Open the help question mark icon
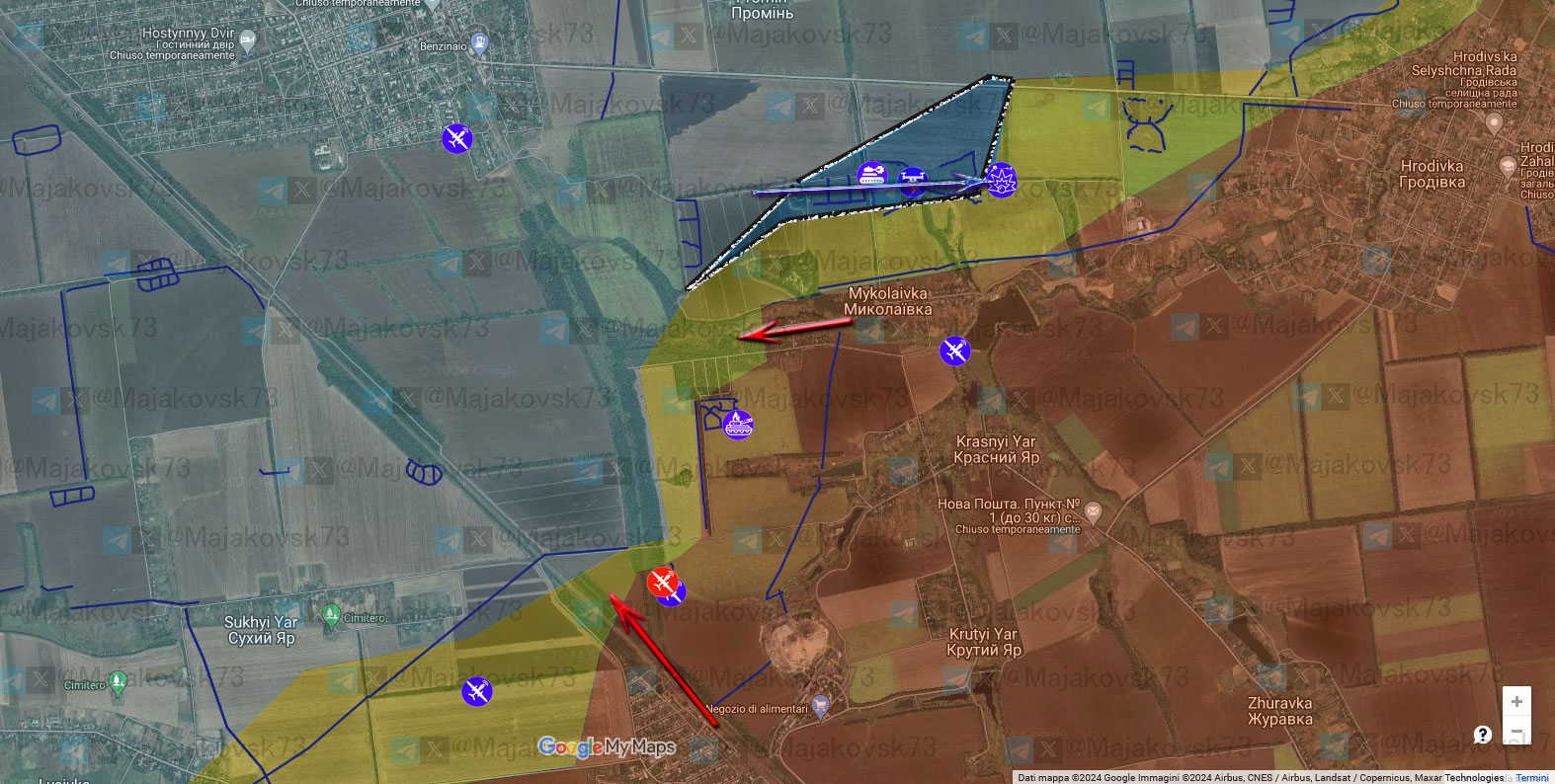Viewport: 1555px width, 784px height. point(1482,734)
